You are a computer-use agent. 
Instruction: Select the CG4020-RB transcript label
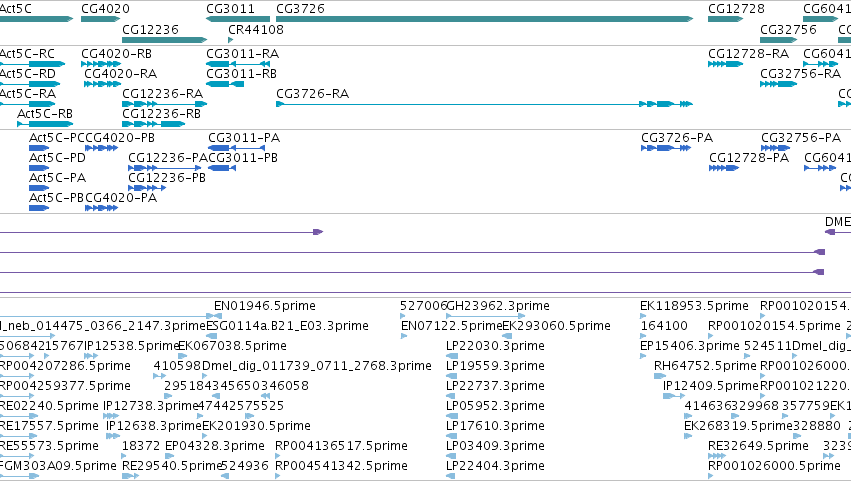(x=116, y=54)
